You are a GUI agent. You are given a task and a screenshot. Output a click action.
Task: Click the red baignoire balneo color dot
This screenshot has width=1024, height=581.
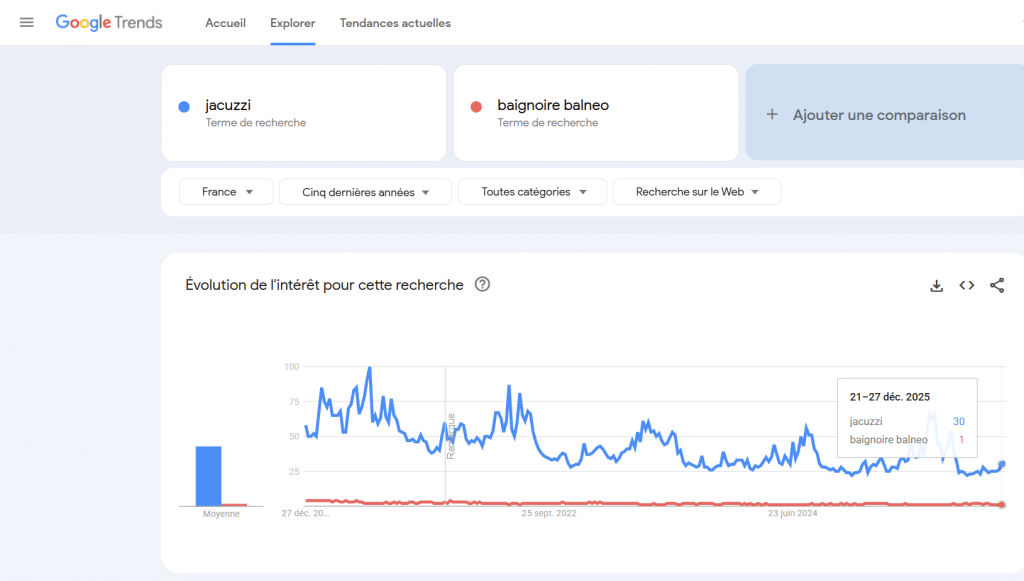tap(476, 106)
